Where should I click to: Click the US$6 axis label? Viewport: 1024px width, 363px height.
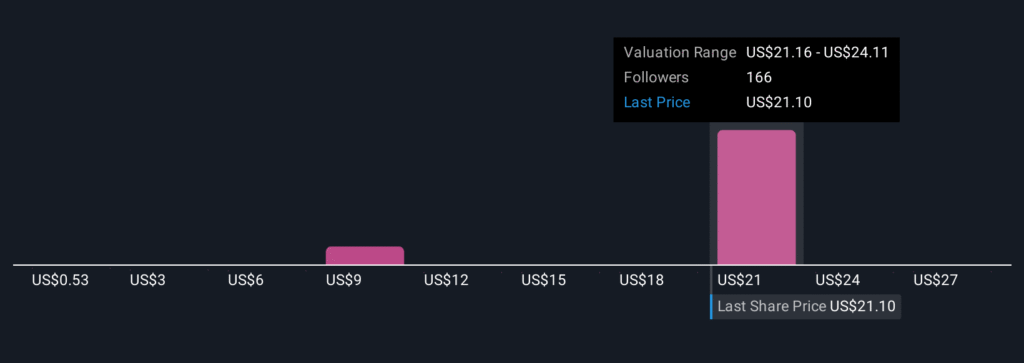(246, 281)
